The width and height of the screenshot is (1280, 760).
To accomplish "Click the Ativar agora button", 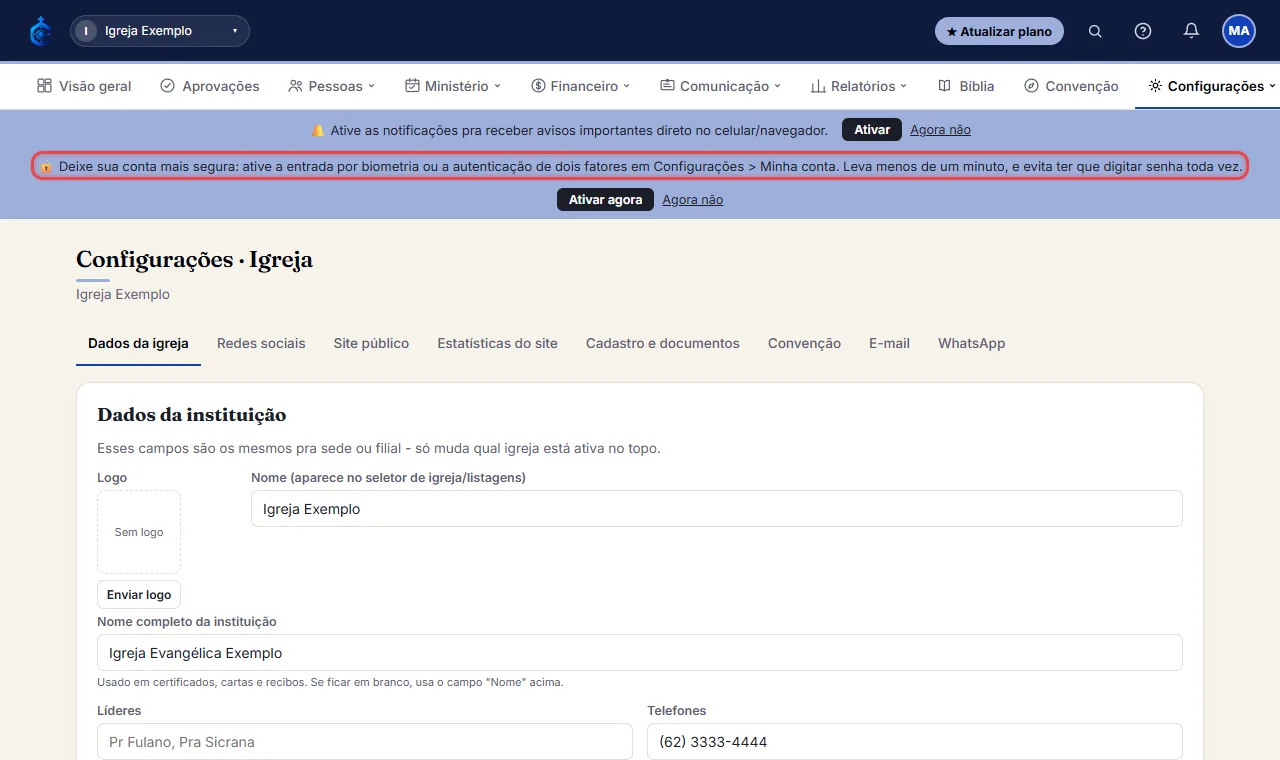I will click(605, 200).
